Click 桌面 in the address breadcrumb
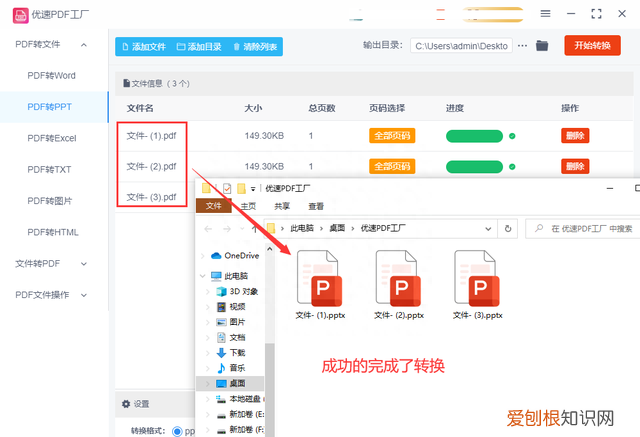 [337, 228]
